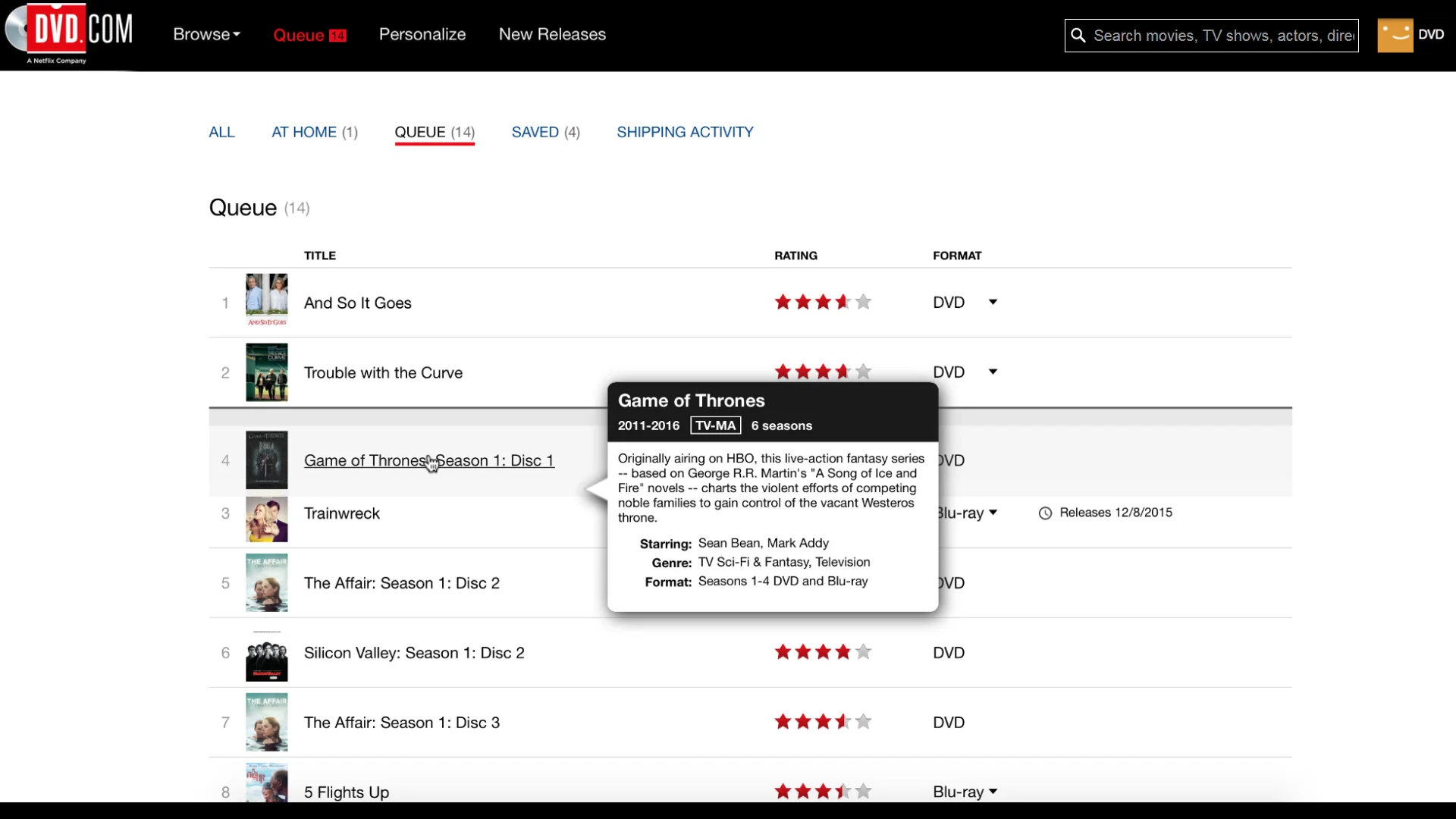Open the Trouble with the Curve title link
1456x819 pixels.
(x=383, y=372)
